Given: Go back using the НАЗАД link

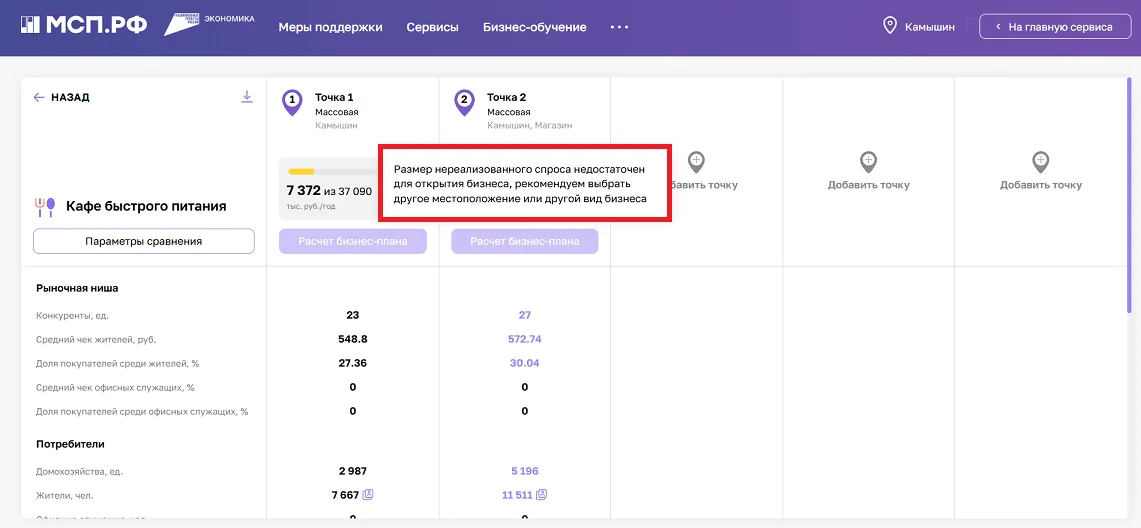Looking at the screenshot, I should (x=62, y=97).
